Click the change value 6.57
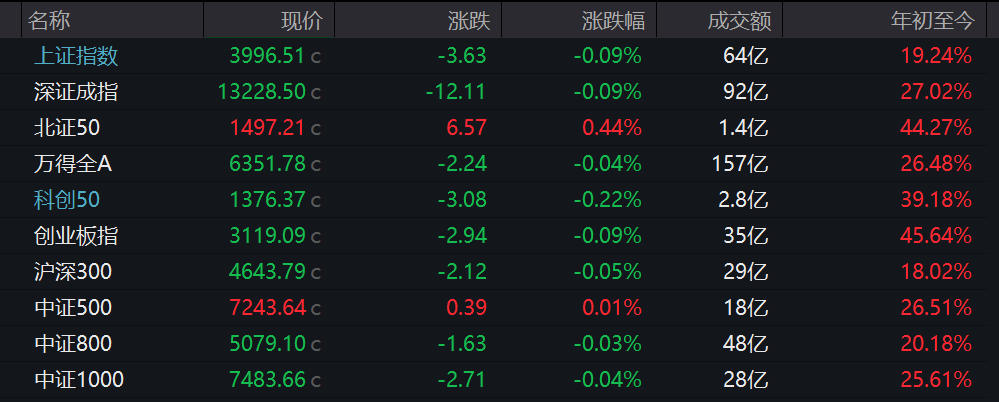Viewport: 999px width, 402px height. pos(468,128)
